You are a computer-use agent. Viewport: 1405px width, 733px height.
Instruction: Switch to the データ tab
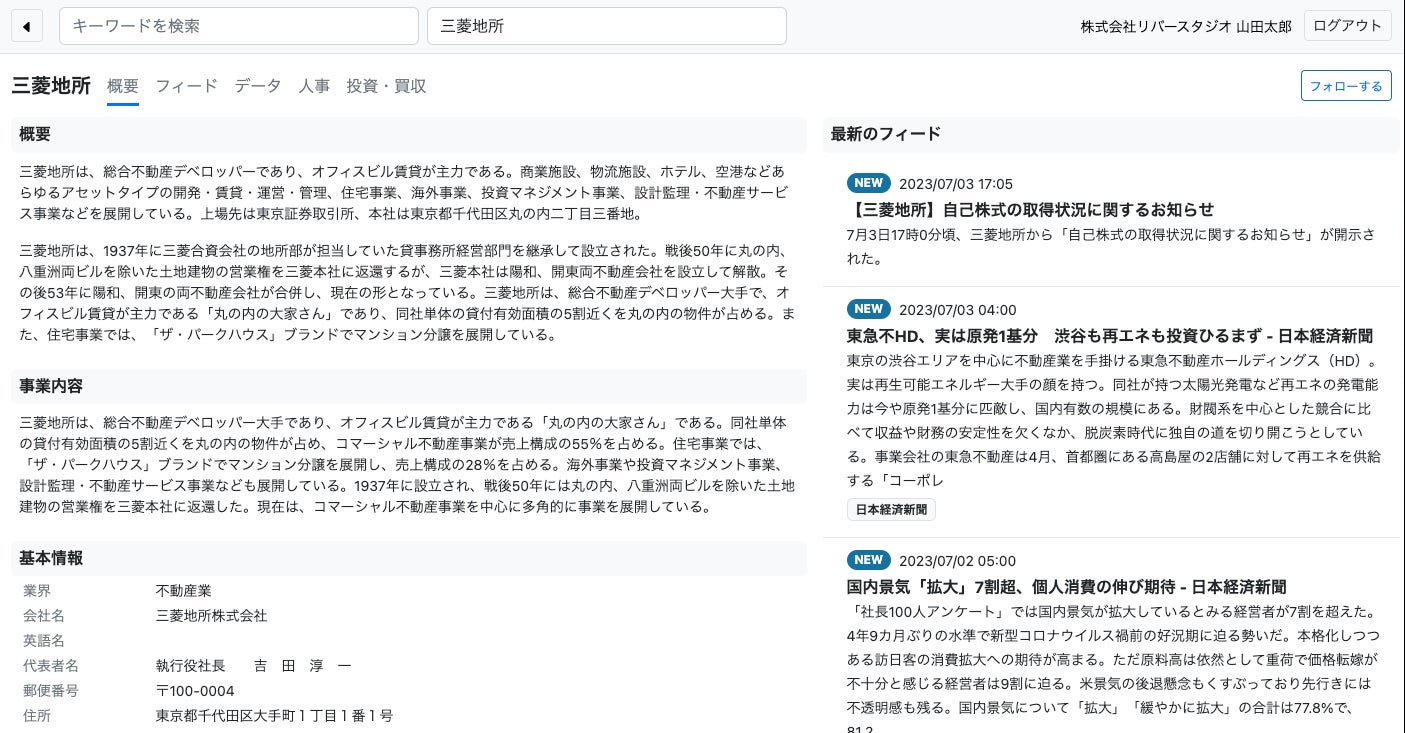pyautogui.click(x=258, y=86)
